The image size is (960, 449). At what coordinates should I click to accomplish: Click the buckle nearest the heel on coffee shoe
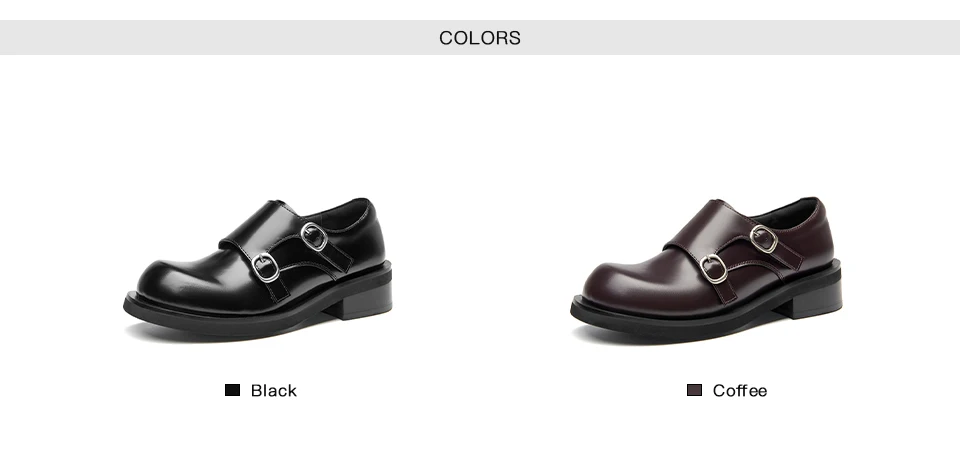click(x=763, y=239)
